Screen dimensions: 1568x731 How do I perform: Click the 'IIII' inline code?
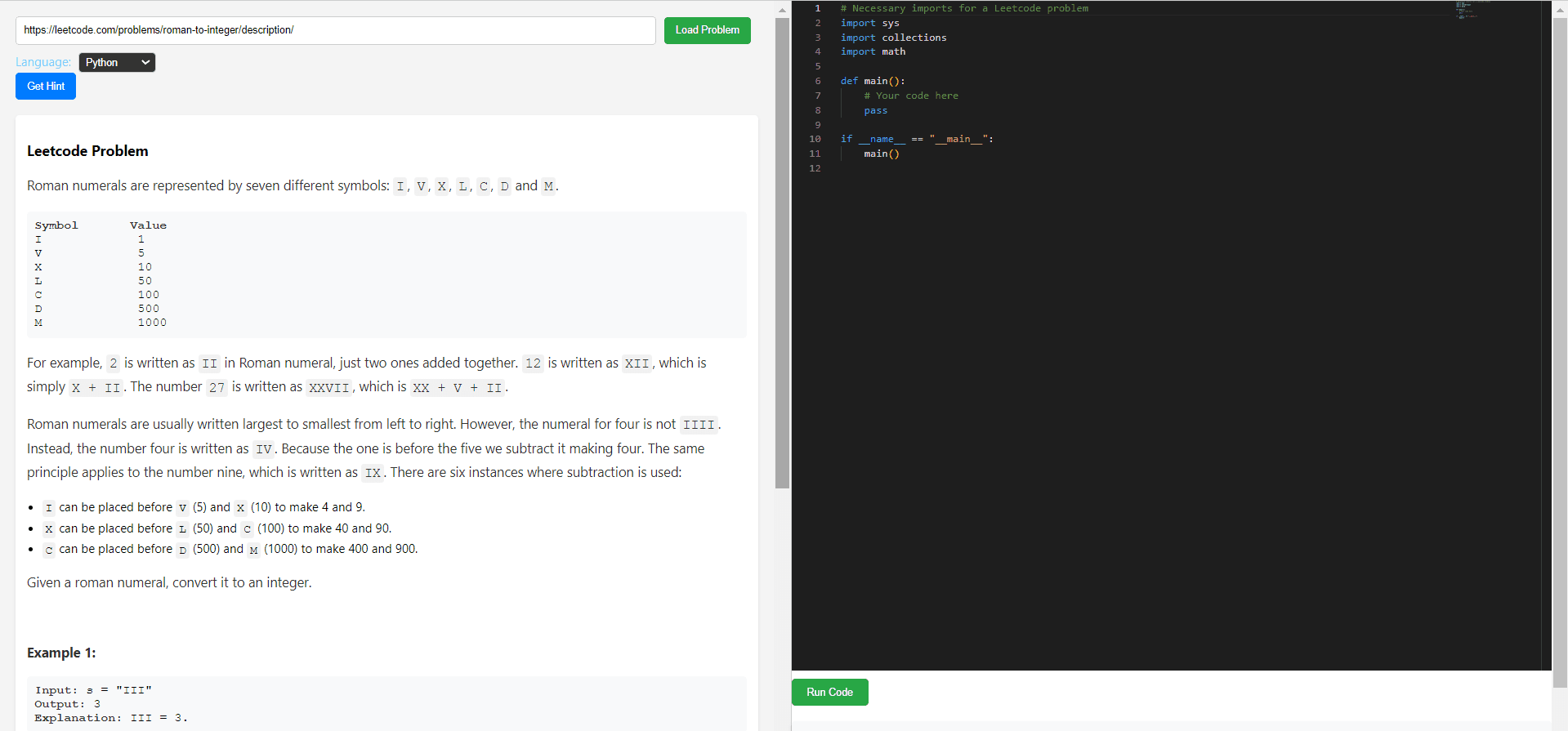[699, 425]
